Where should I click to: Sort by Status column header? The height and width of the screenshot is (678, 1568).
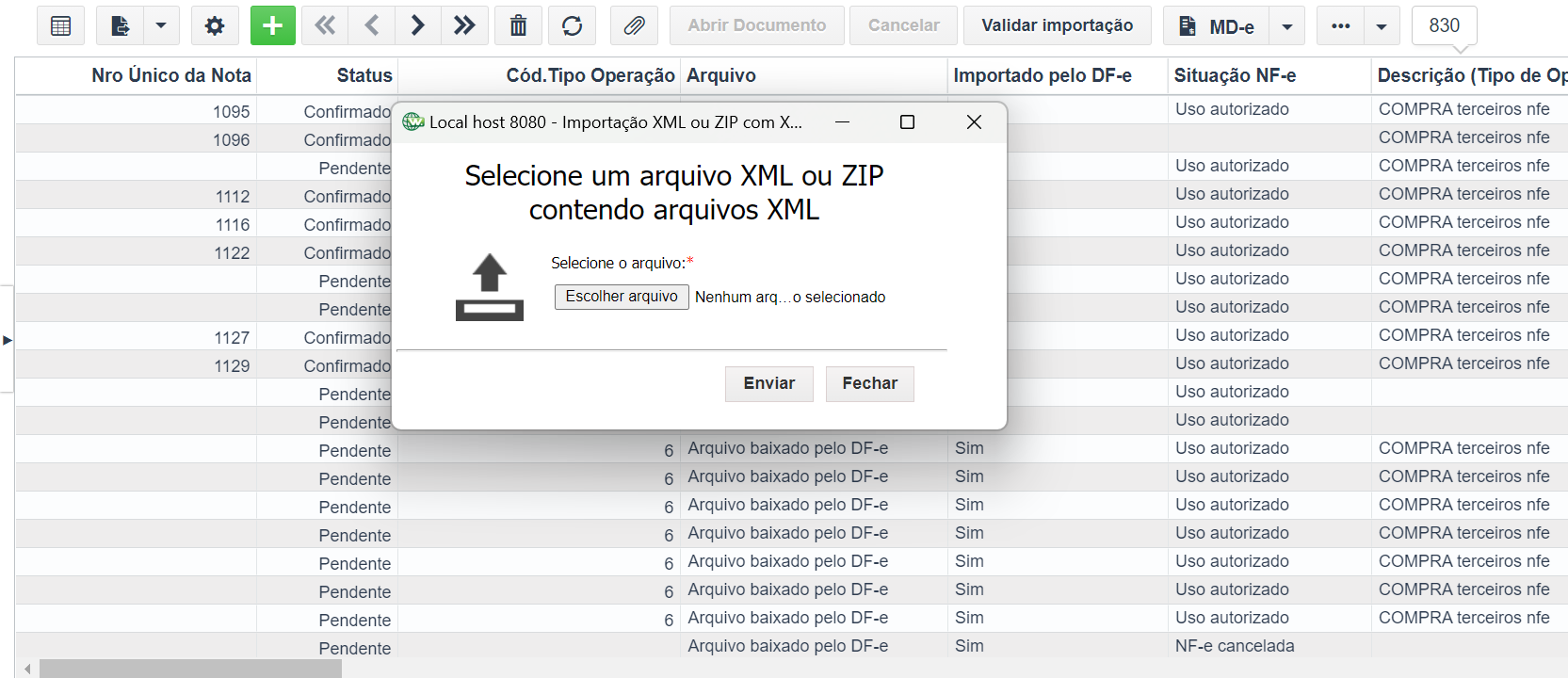(x=328, y=75)
